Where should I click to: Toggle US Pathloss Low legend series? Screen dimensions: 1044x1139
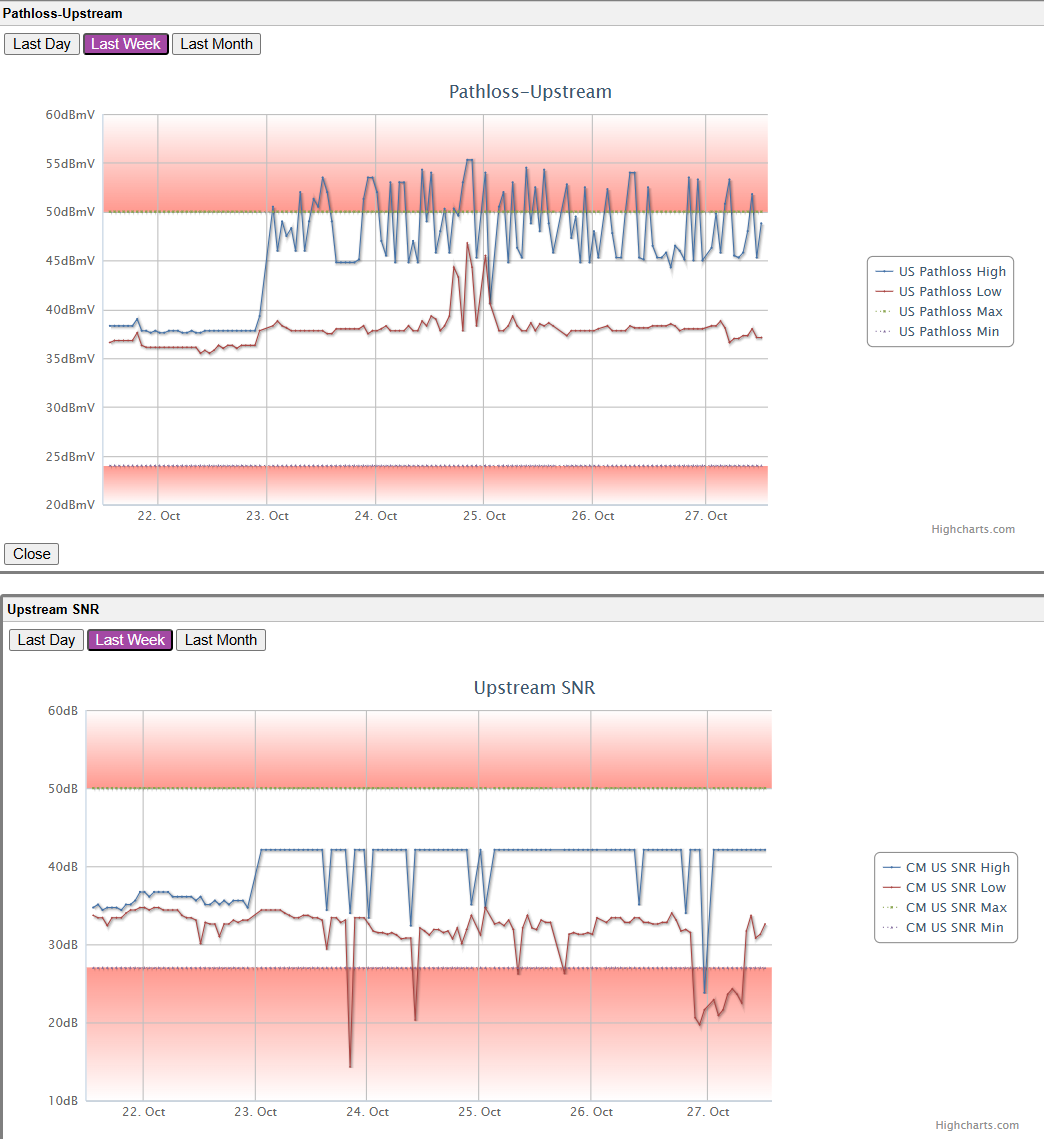(949, 291)
